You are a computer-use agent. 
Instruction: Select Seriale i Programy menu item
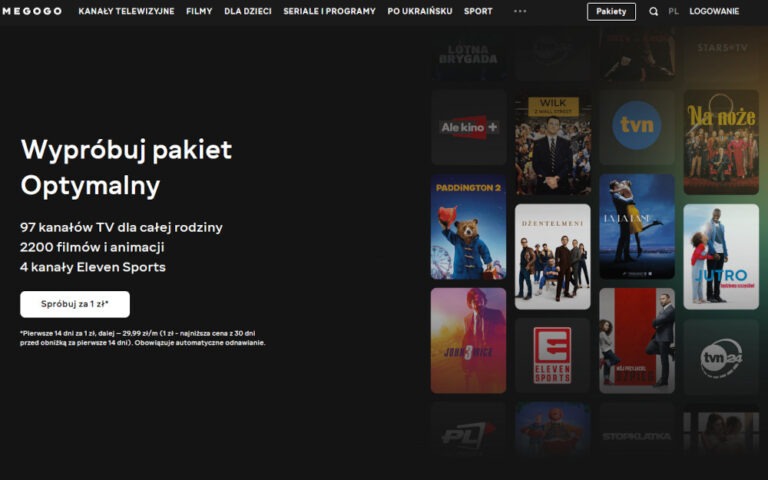click(329, 11)
